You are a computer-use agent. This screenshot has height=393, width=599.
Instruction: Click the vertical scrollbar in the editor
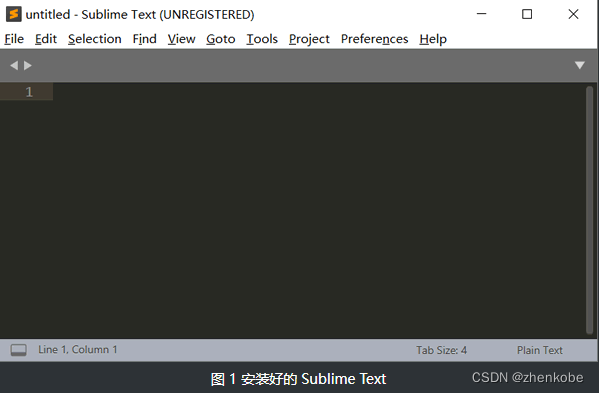click(x=589, y=210)
